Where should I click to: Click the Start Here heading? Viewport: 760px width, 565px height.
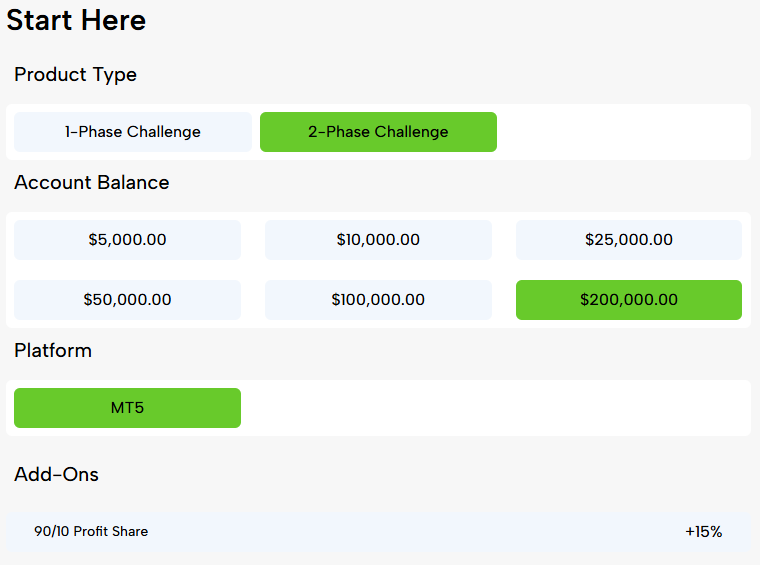point(76,20)
